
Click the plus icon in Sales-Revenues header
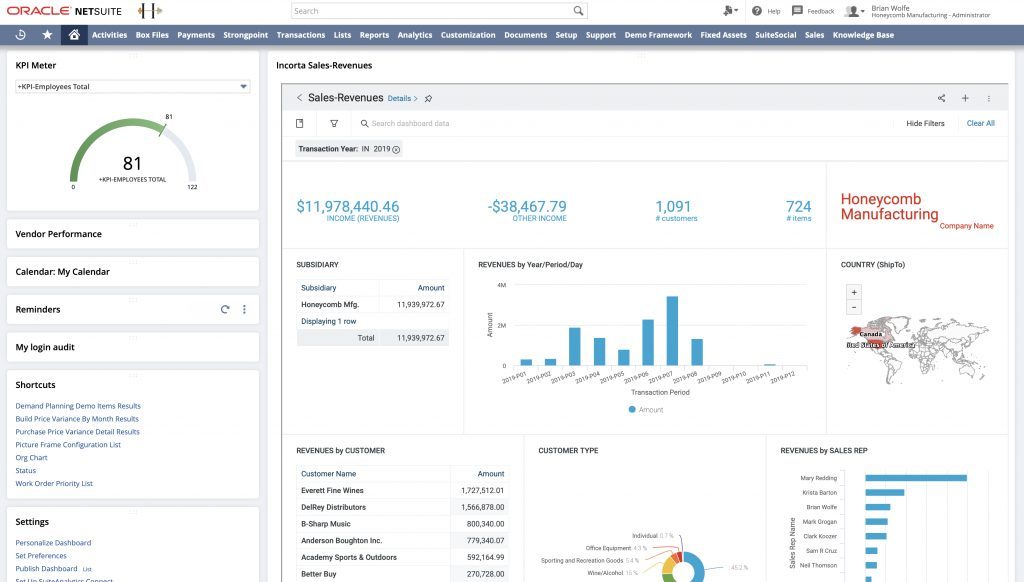coord(965,98)
